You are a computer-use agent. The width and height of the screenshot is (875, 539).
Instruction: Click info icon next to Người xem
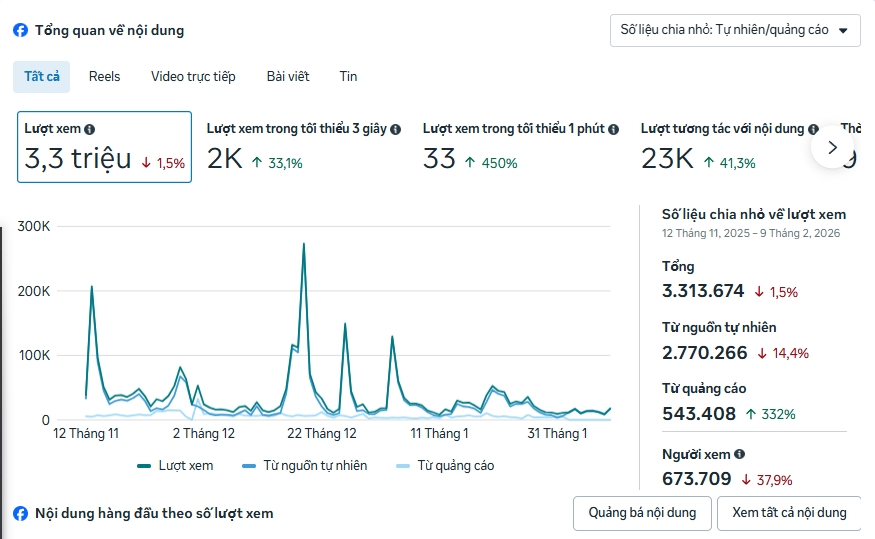738,454
